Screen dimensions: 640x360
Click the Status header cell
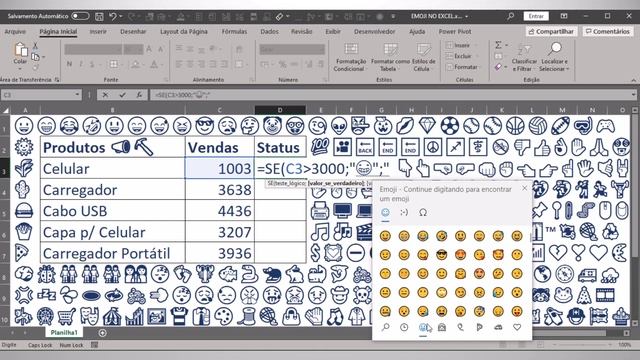point(280,147)
